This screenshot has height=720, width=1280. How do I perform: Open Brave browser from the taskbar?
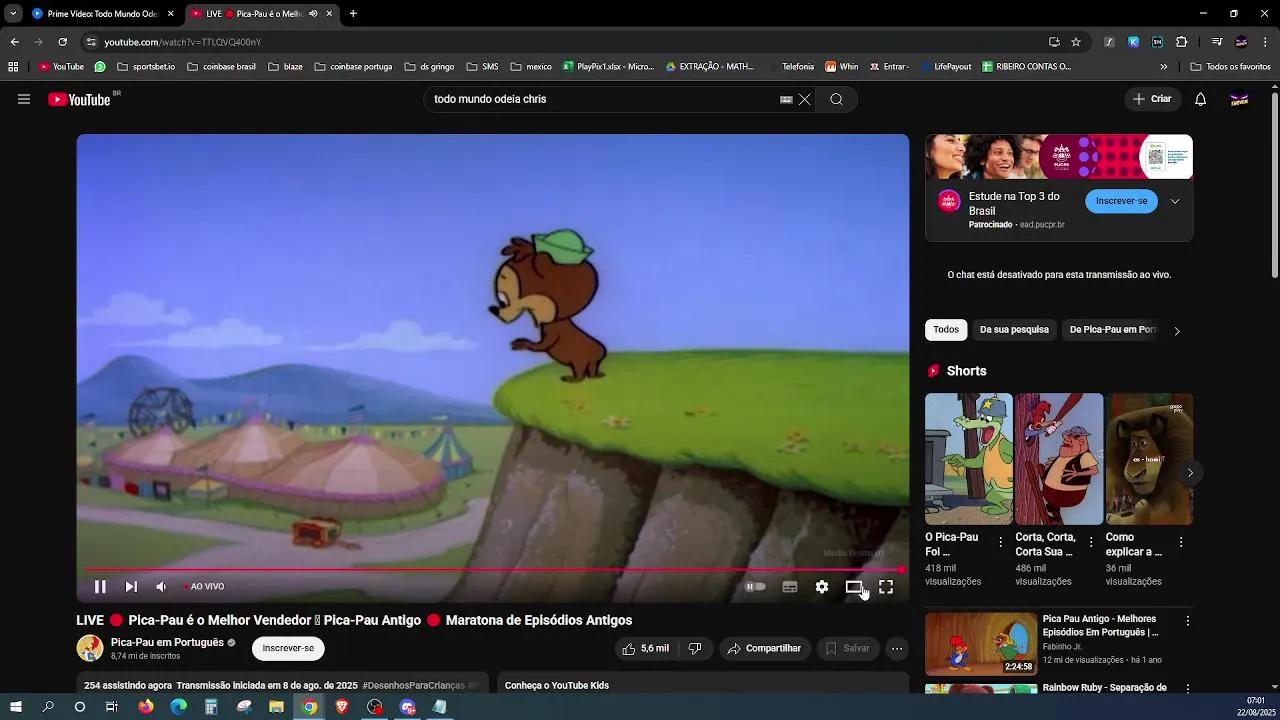tap(342, 707)
